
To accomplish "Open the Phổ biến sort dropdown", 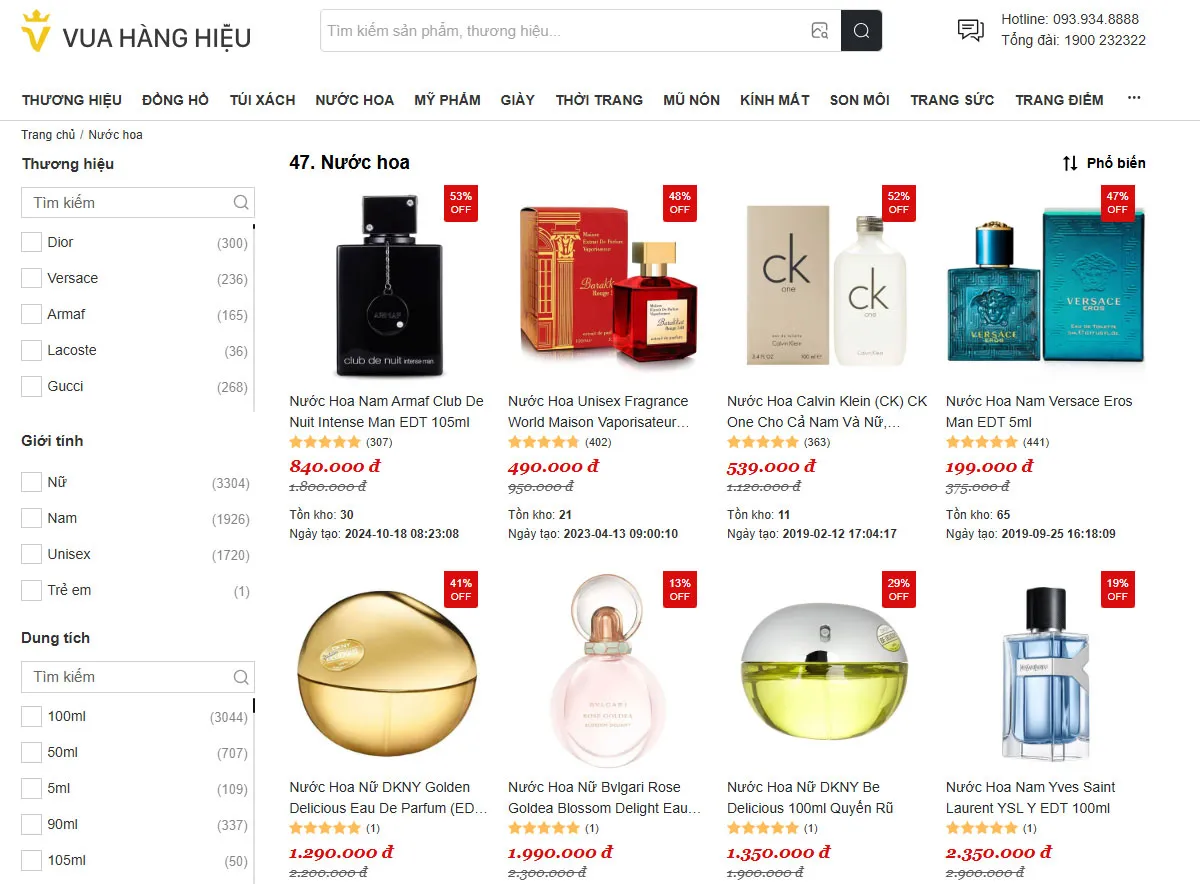I will click(x=1104, y=163).
